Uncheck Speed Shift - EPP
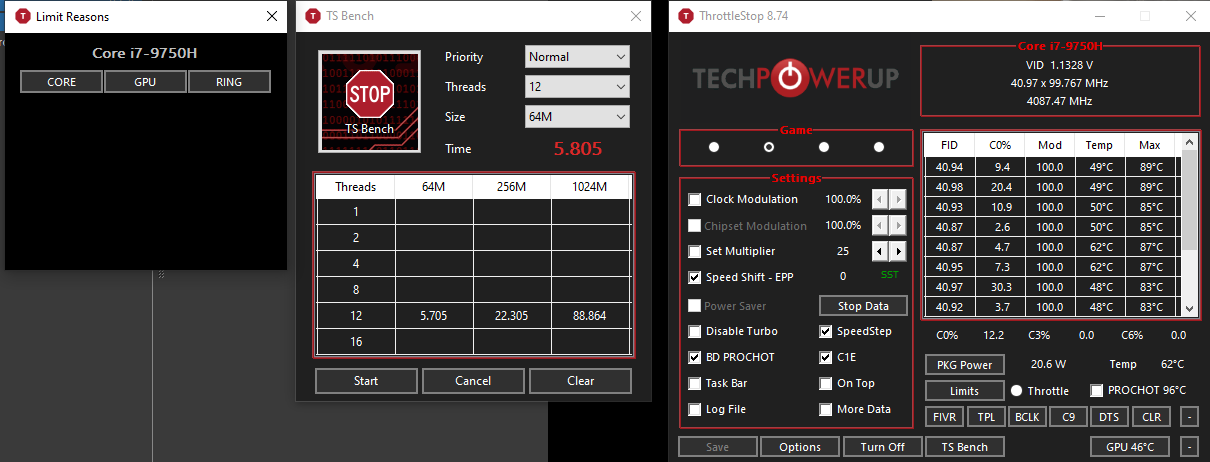This screenshot has width=1210, height=462. point(695,277)
